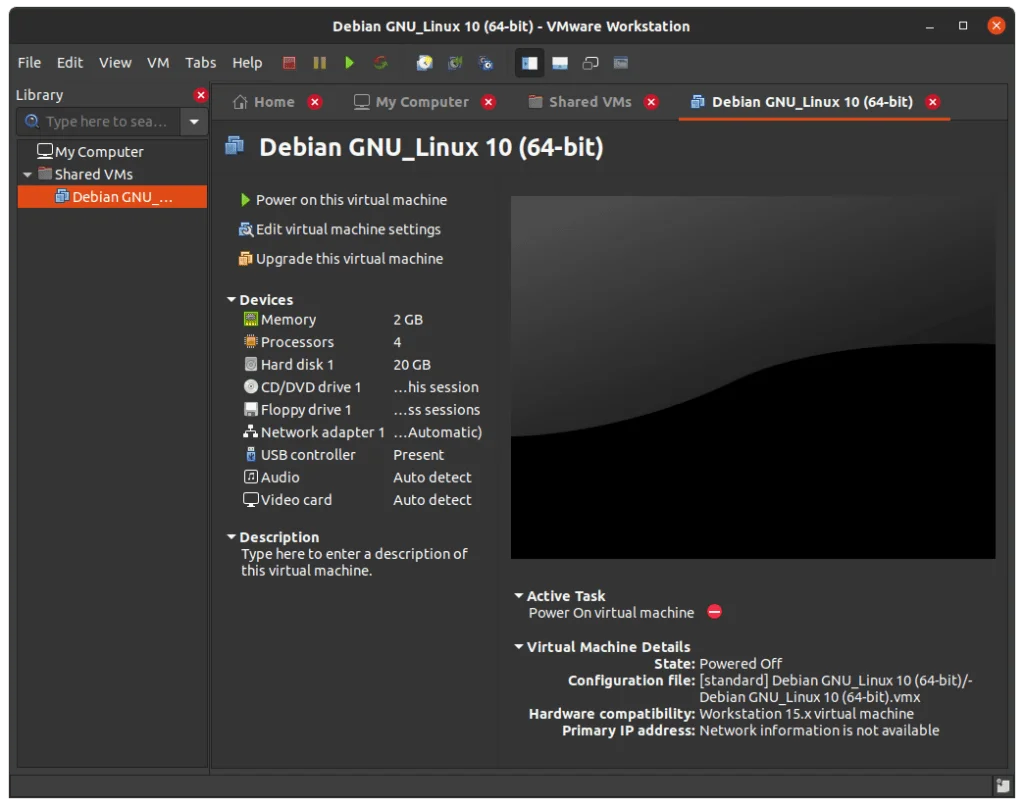Viewport: 1024px width, 807px height.
Task: Click the USB controller value Present
Action: point(419,454)
